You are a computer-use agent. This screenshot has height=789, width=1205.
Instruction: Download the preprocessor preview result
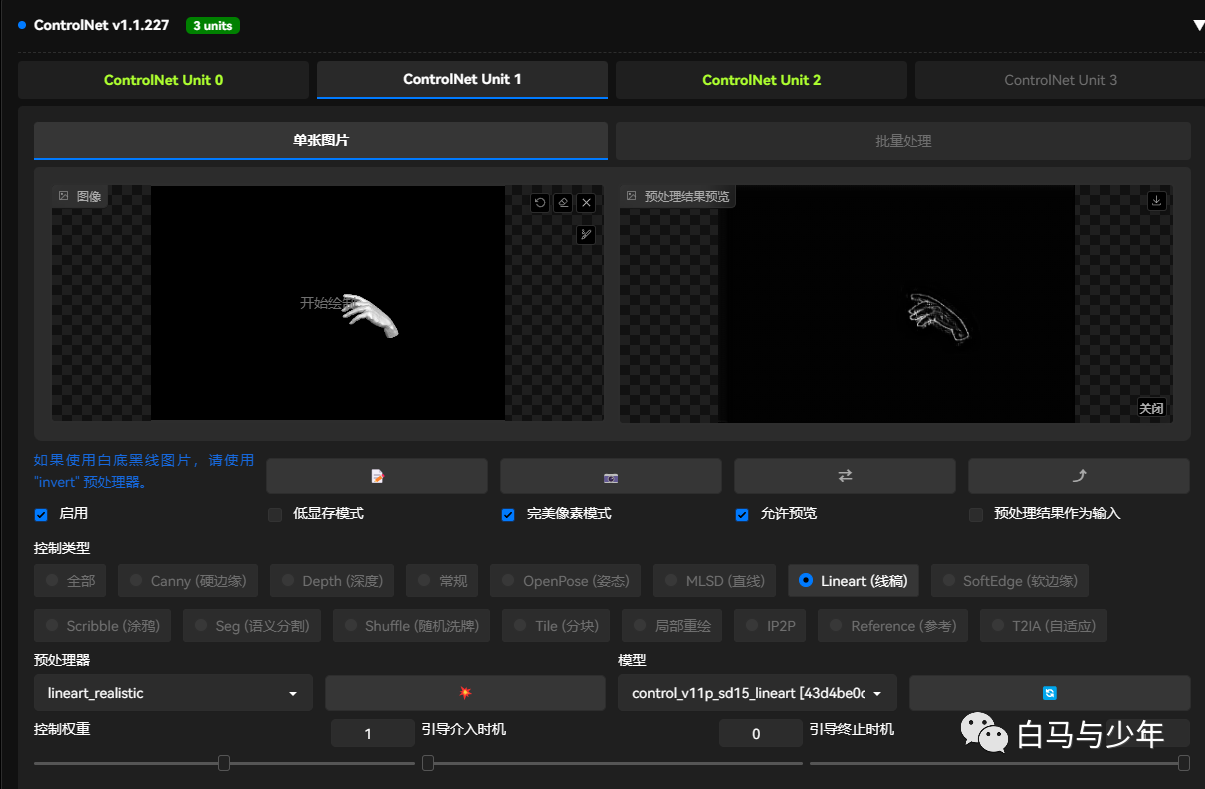pyautogui.click(x=1157, y=201)
